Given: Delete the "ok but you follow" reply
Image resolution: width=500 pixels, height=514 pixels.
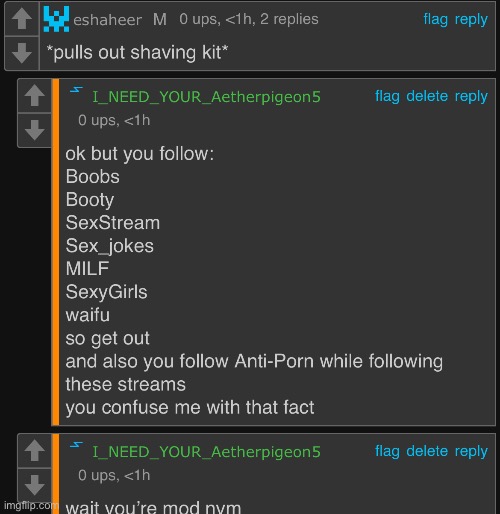Looking at the screenshot, I should (427, 96).
